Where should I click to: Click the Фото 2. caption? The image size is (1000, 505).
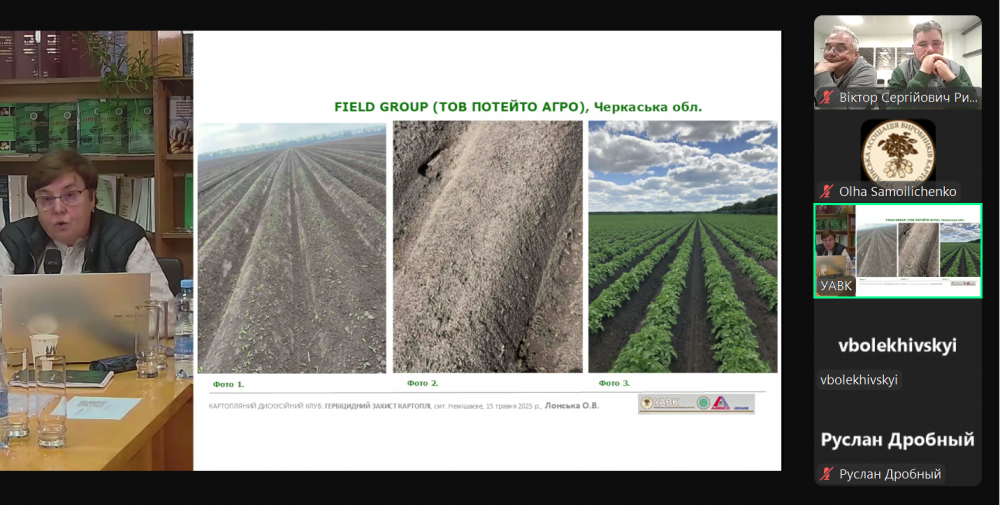(423, 383)
